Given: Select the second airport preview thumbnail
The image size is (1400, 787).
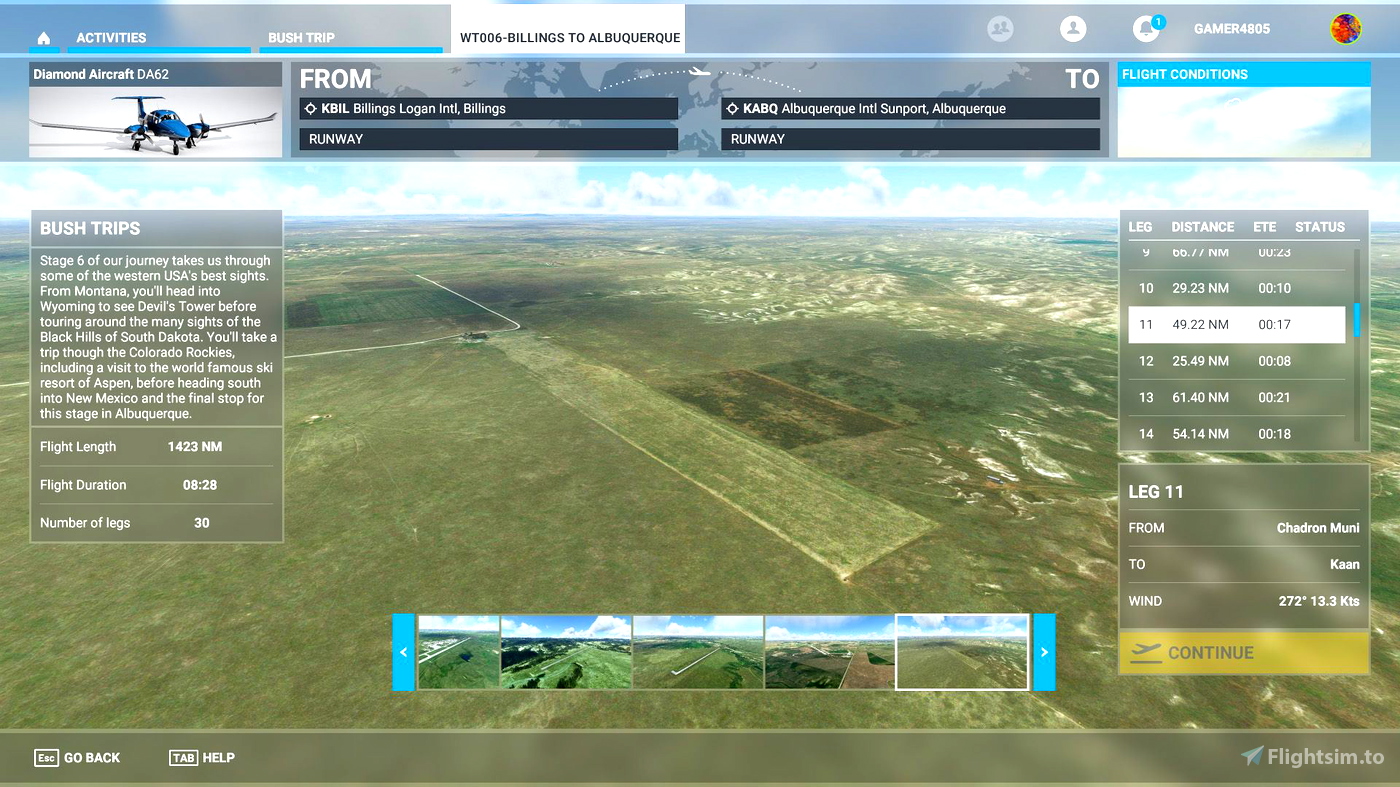Looking at the screenshot, I should (566, 652).
